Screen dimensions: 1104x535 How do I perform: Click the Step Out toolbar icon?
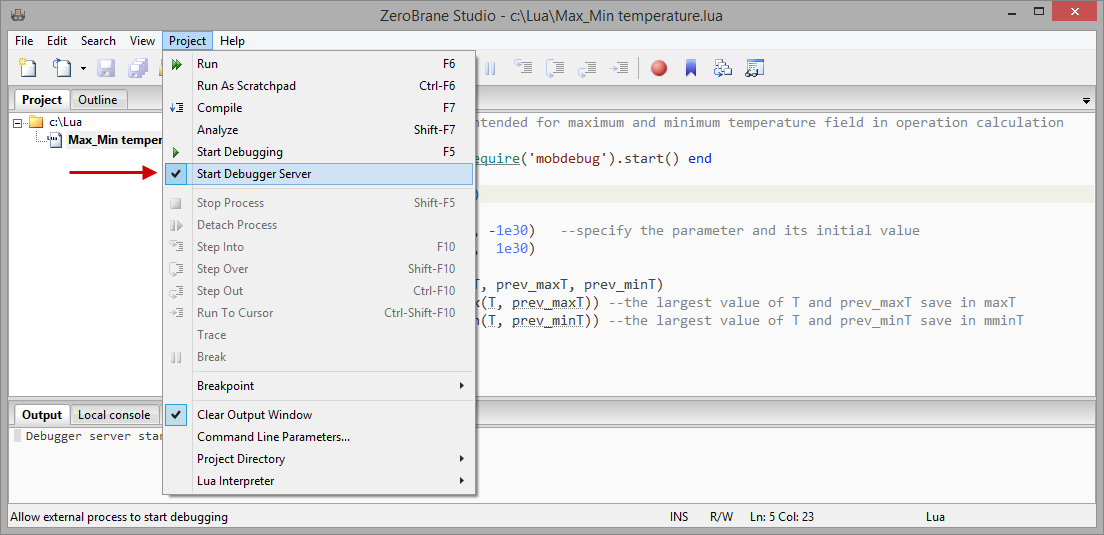[588, 68]
